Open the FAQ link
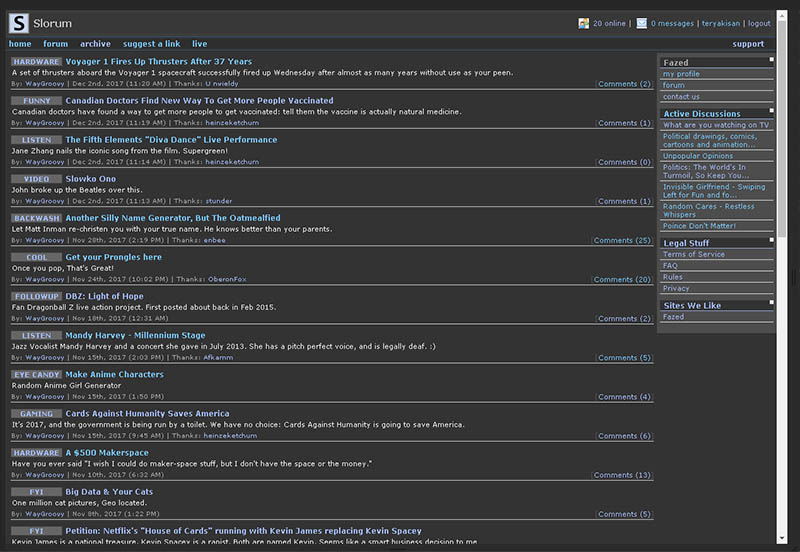The height and width of the screenshot is (552, 800). (670, 266)
